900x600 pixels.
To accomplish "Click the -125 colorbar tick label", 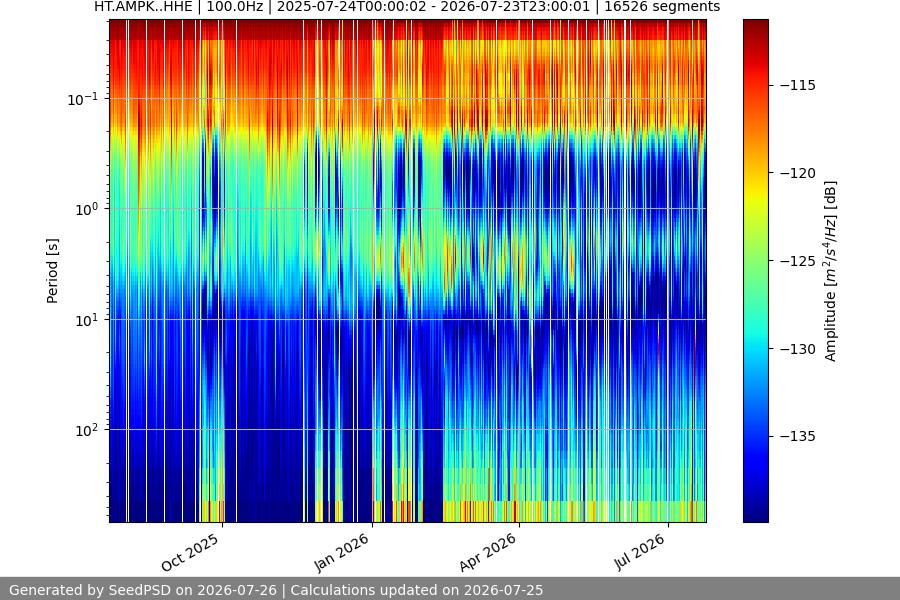I will [798, 261].
